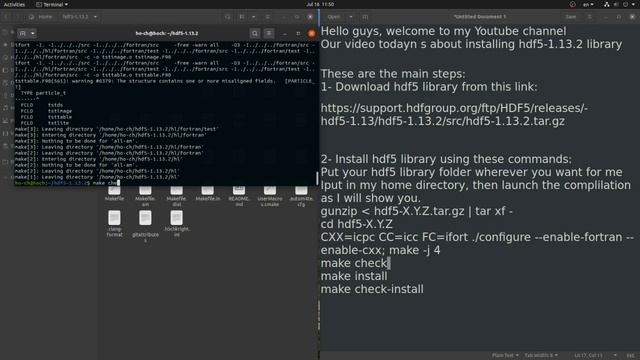This screenshot has height=360, width=640.
Task: Go back in the Files window
Action: click(x=7, y=17)
